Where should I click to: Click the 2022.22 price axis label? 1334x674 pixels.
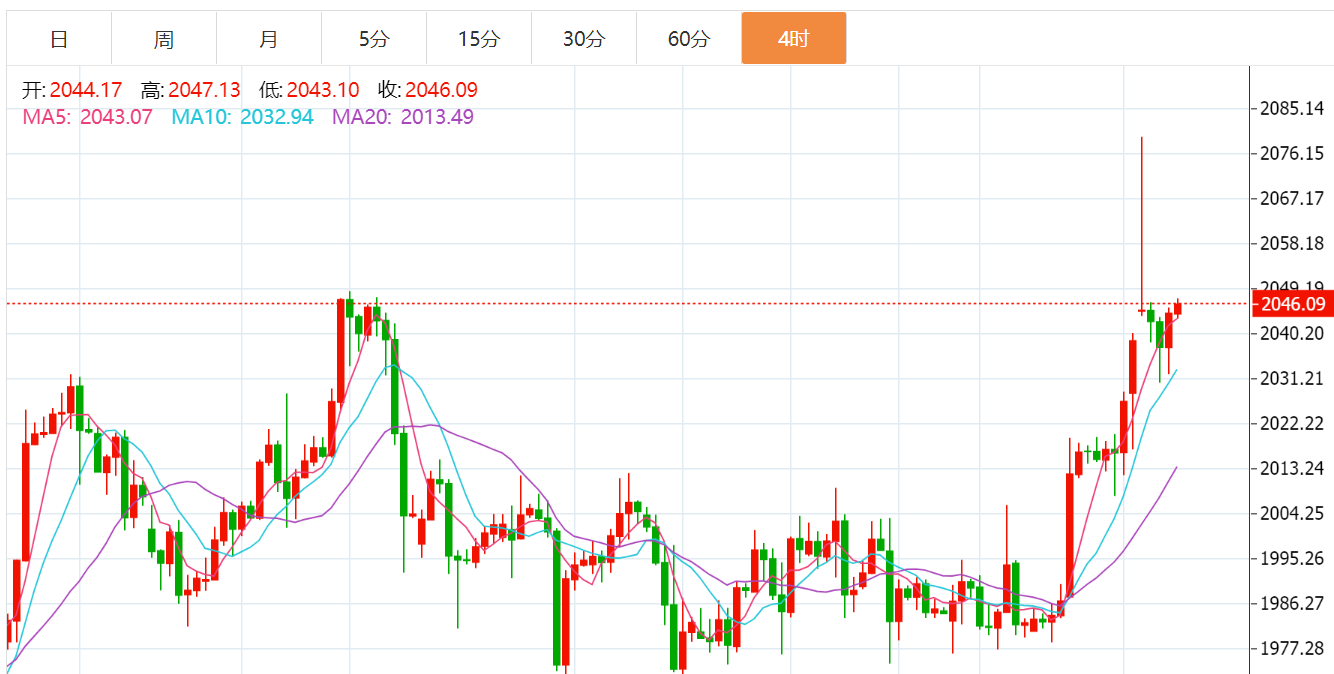pyautogui.click(x=1292, y=423)
